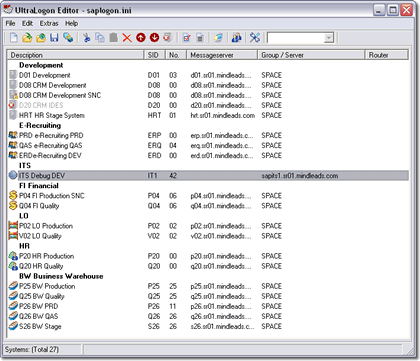
Task: Select the P20 HR Production entry
Action: tap(46, 256)
